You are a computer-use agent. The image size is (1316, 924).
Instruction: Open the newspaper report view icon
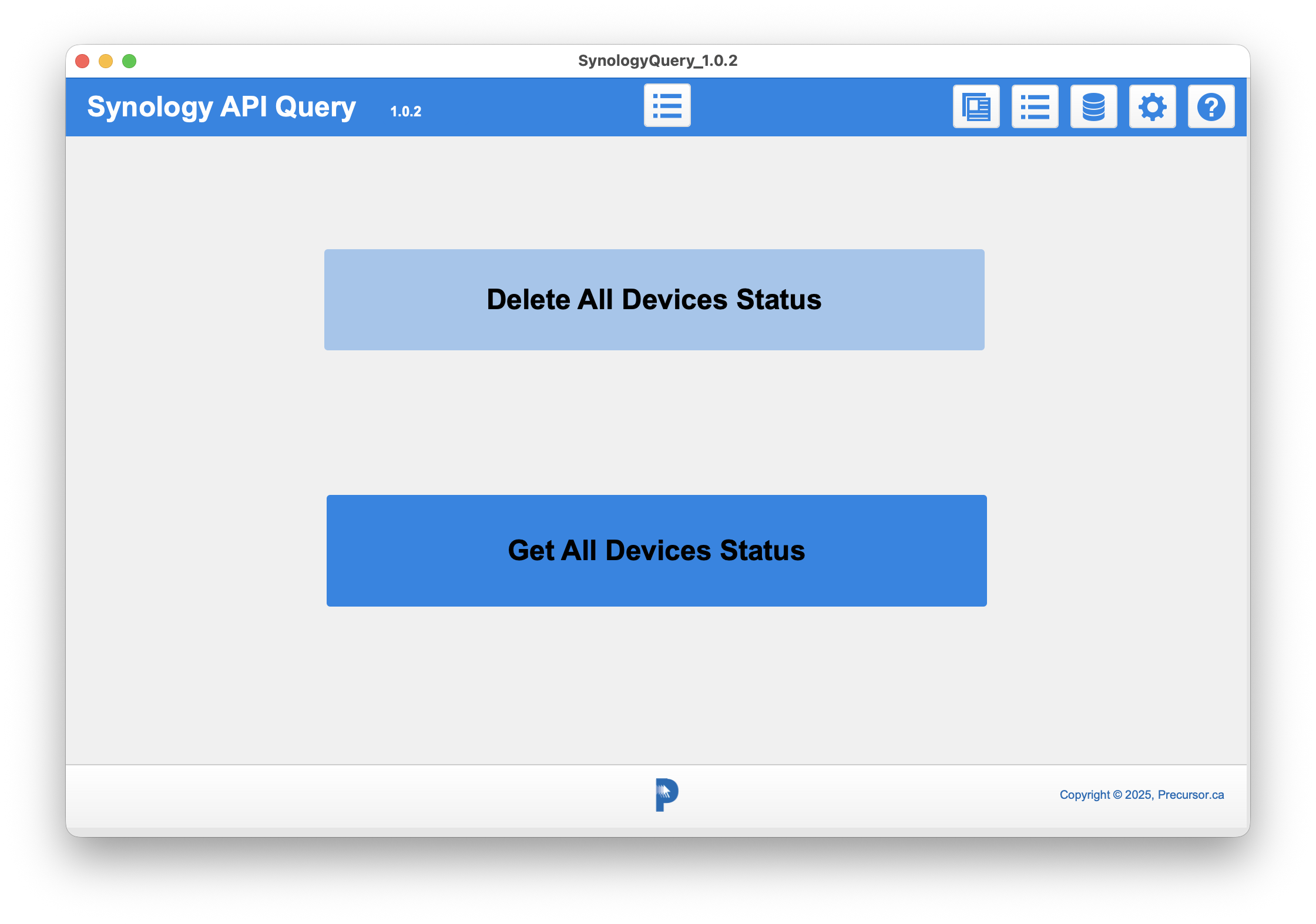[976, 106]
